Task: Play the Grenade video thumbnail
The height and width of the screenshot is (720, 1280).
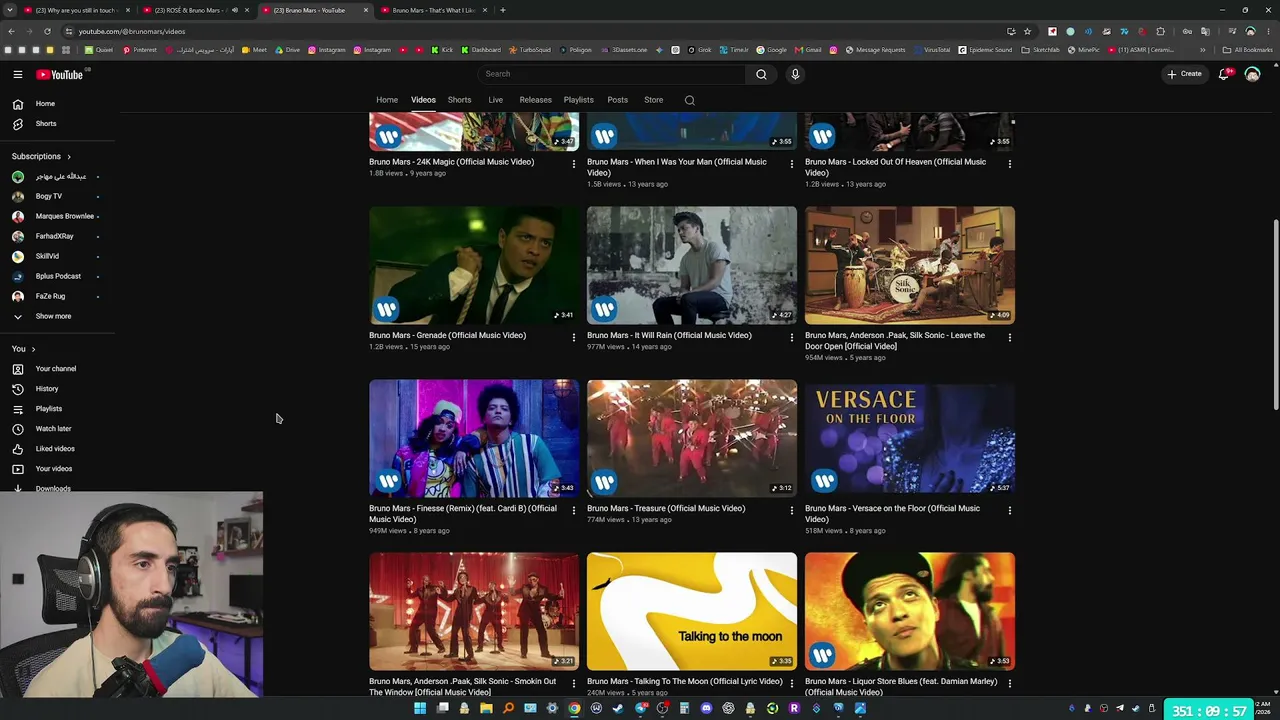Action: (x=474, y=265)
